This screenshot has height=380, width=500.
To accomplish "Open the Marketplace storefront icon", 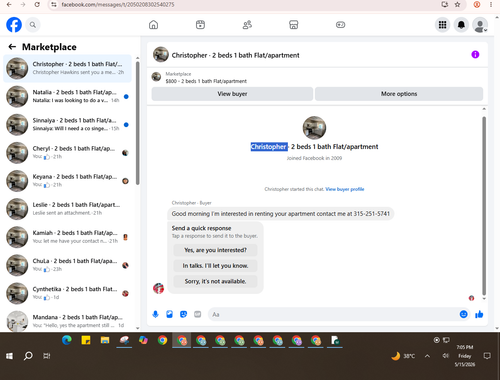I will pos(294,25).
